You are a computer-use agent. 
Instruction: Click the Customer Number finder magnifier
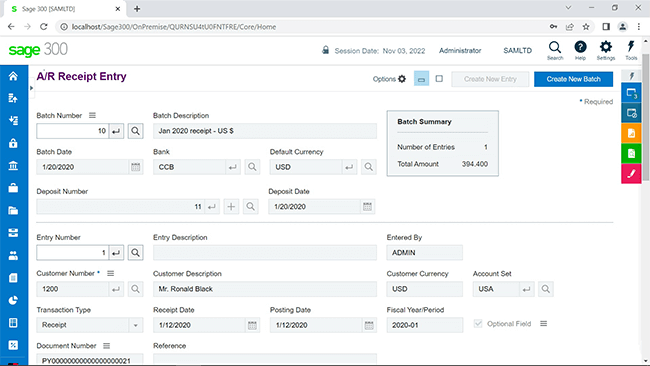[x=136, y=289]
